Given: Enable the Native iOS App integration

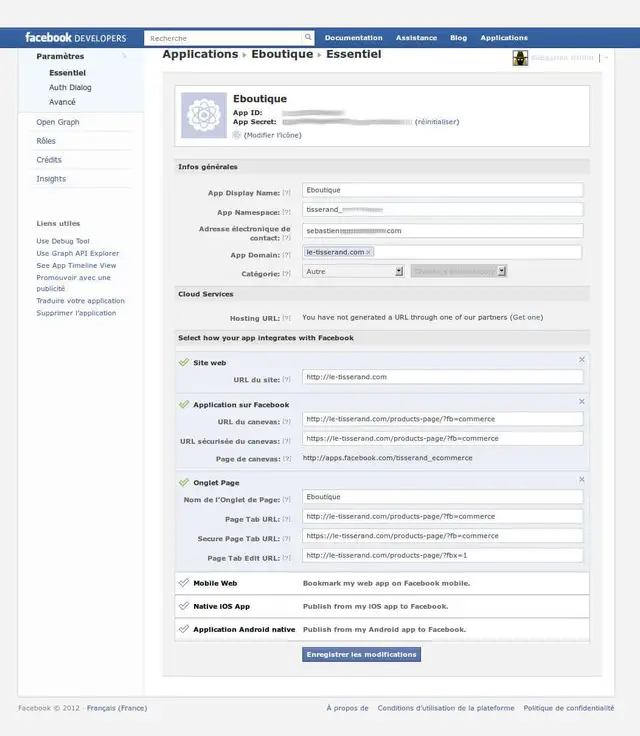Looking at the screenshot, I should pos(184,606).
